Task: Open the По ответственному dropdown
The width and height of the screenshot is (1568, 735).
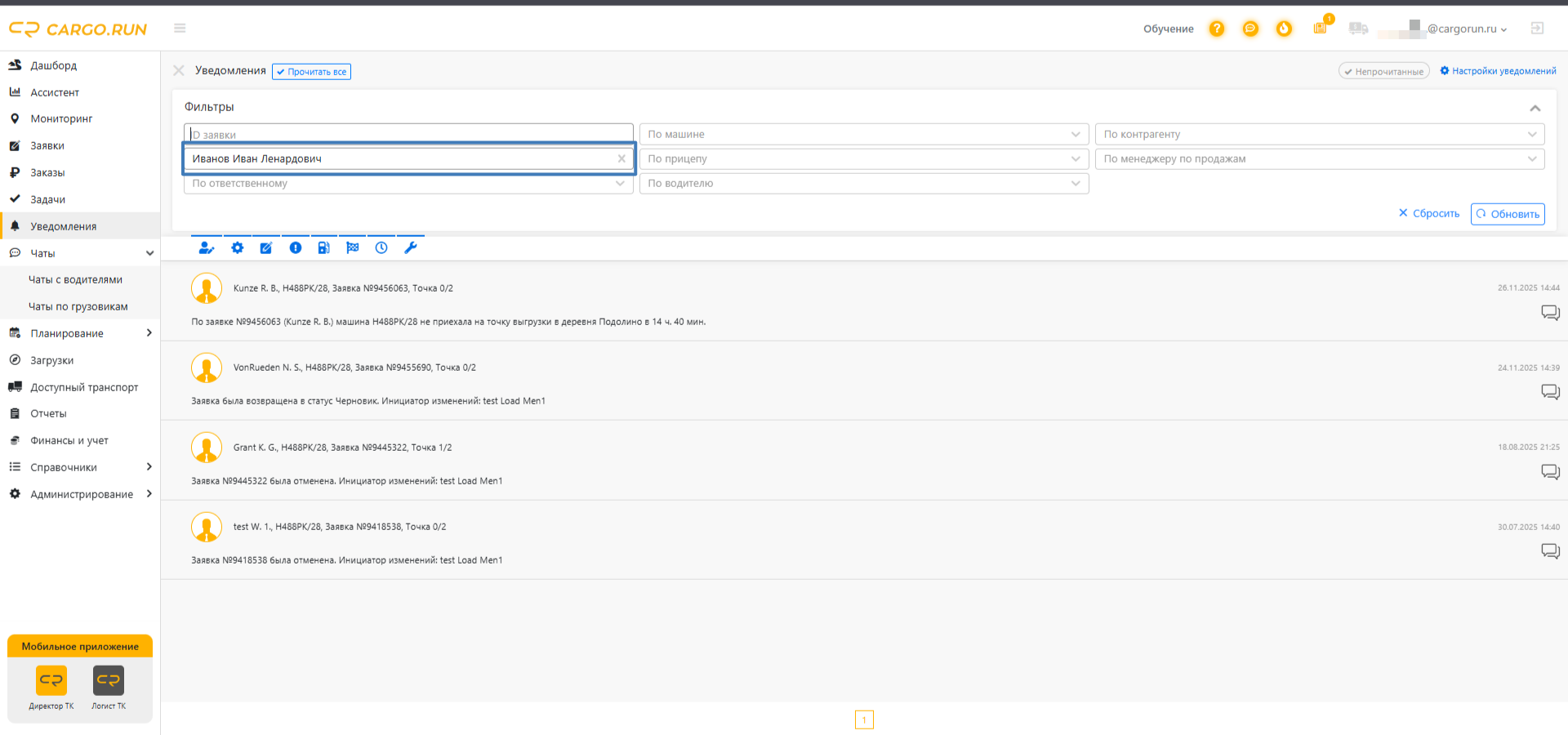Action: pos(408,184)
